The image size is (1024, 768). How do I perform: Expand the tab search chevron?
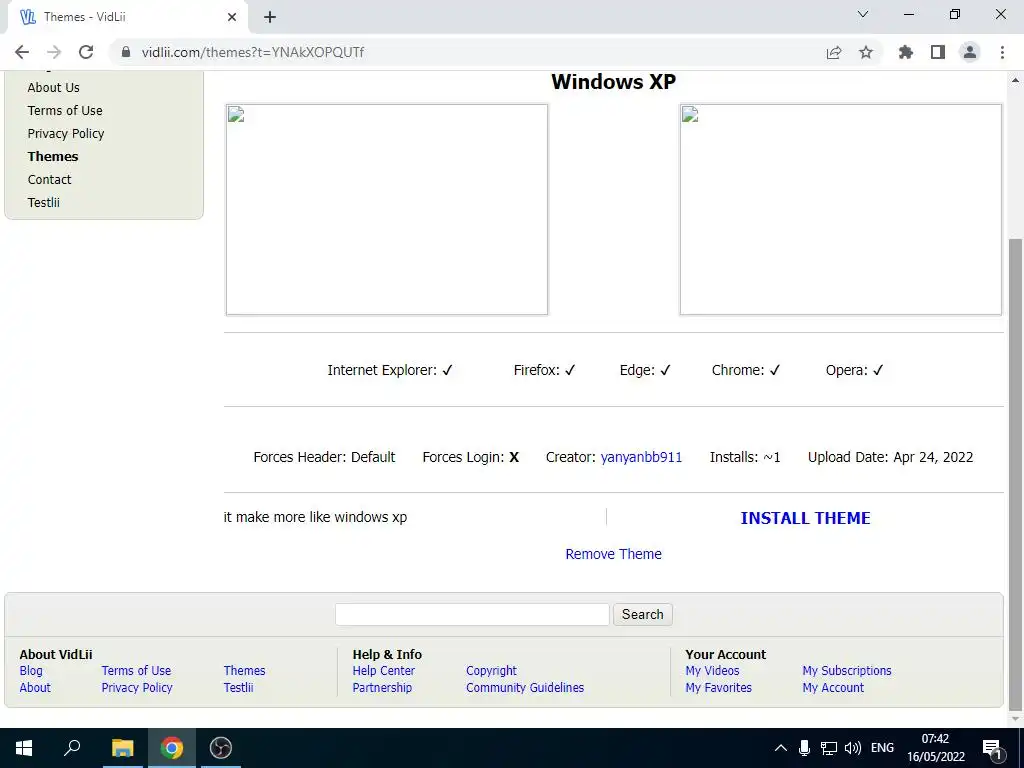tap(863, 14)
